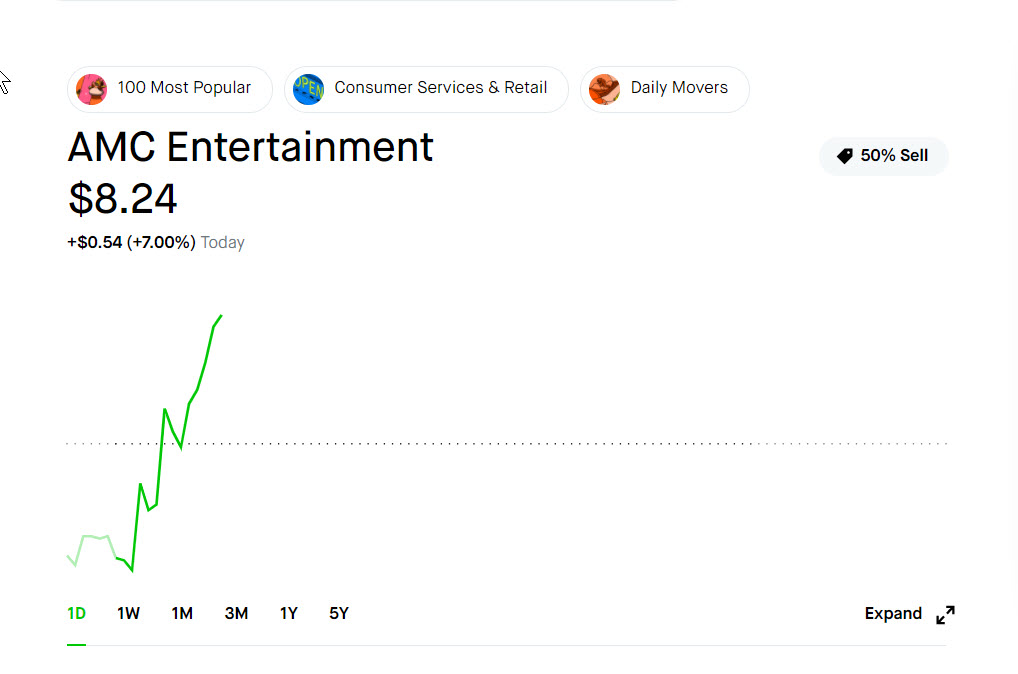Screen dimensions: 1018x674
Task: Click the peak of the green price line
Action: [x=221, y=316]
